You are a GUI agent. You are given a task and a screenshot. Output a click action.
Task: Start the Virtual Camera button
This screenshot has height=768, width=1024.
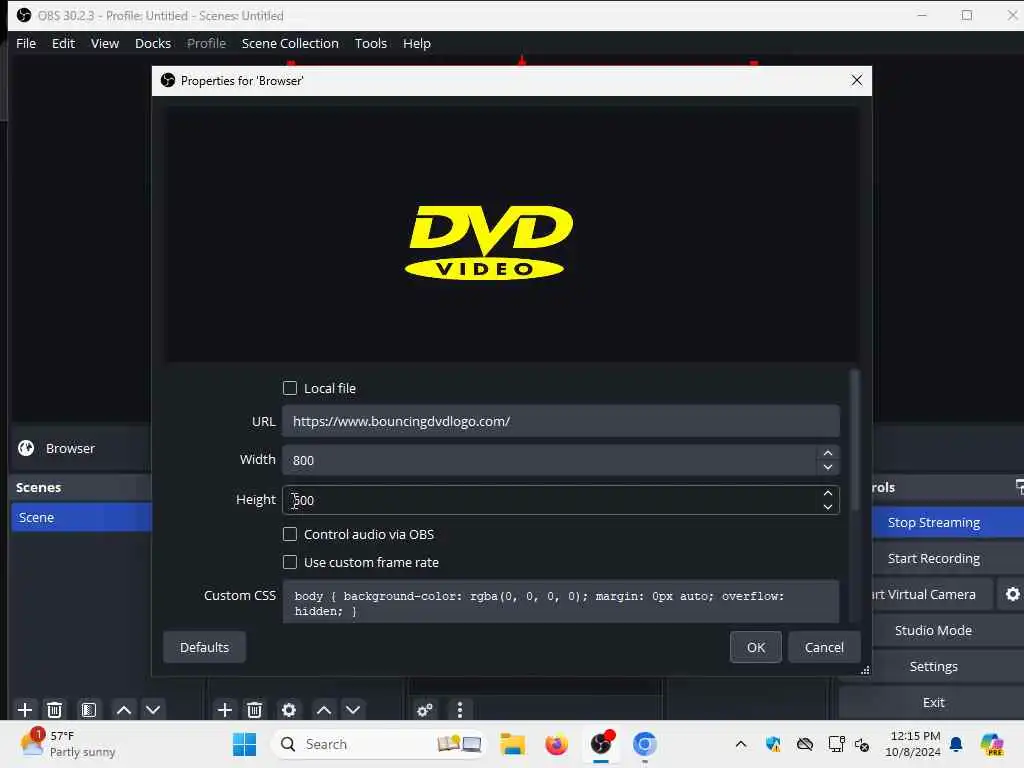(931, 594)
